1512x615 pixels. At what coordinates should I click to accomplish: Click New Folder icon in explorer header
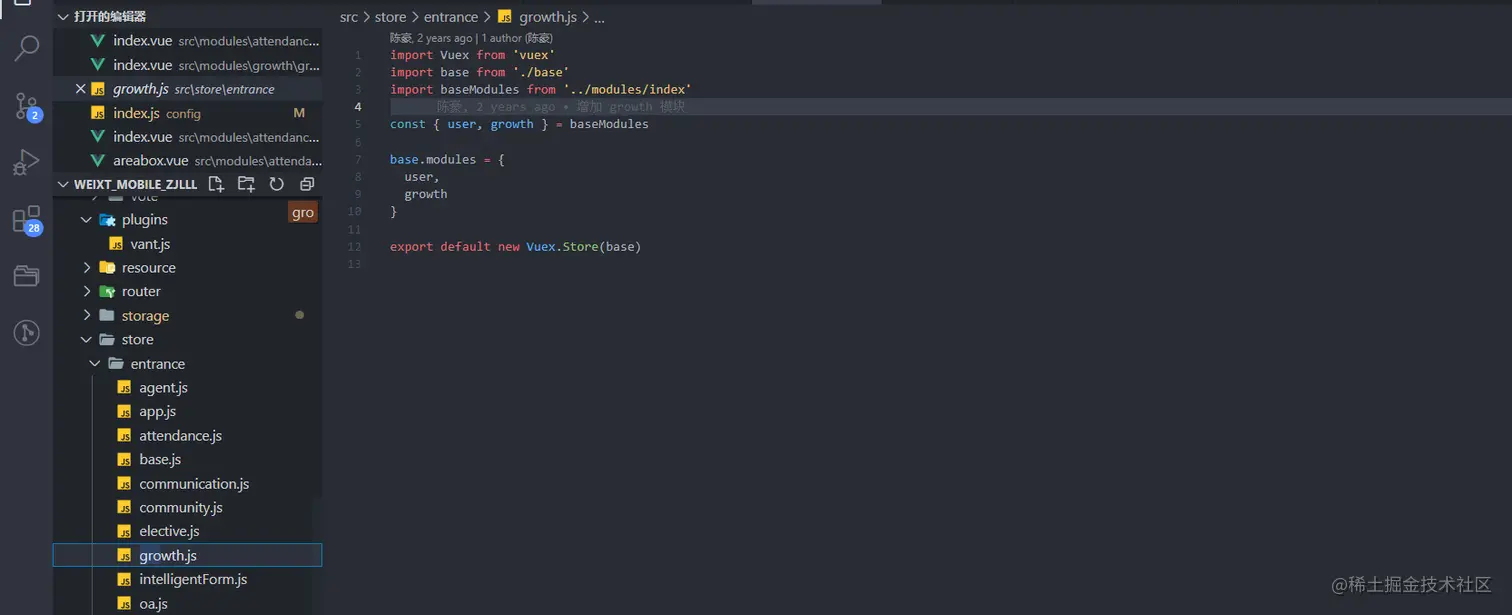point(246,184)
